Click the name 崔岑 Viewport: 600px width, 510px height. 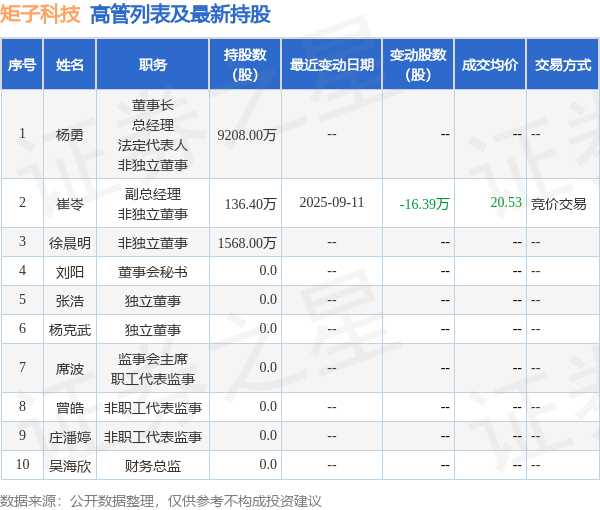[70, 204]
